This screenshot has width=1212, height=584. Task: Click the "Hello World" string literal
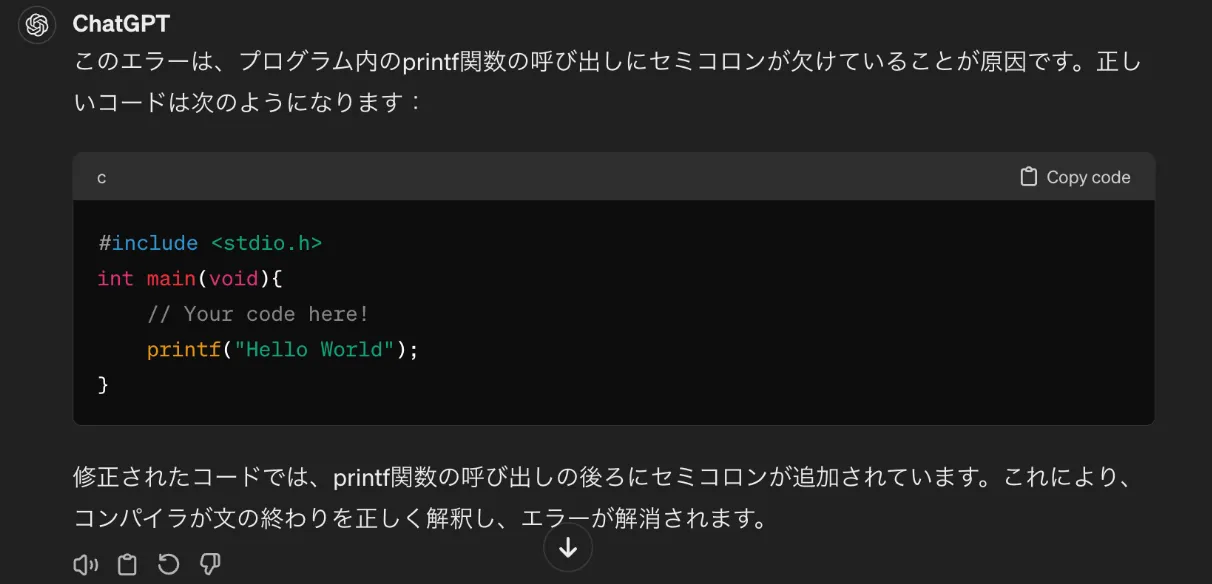pos(310,349)
